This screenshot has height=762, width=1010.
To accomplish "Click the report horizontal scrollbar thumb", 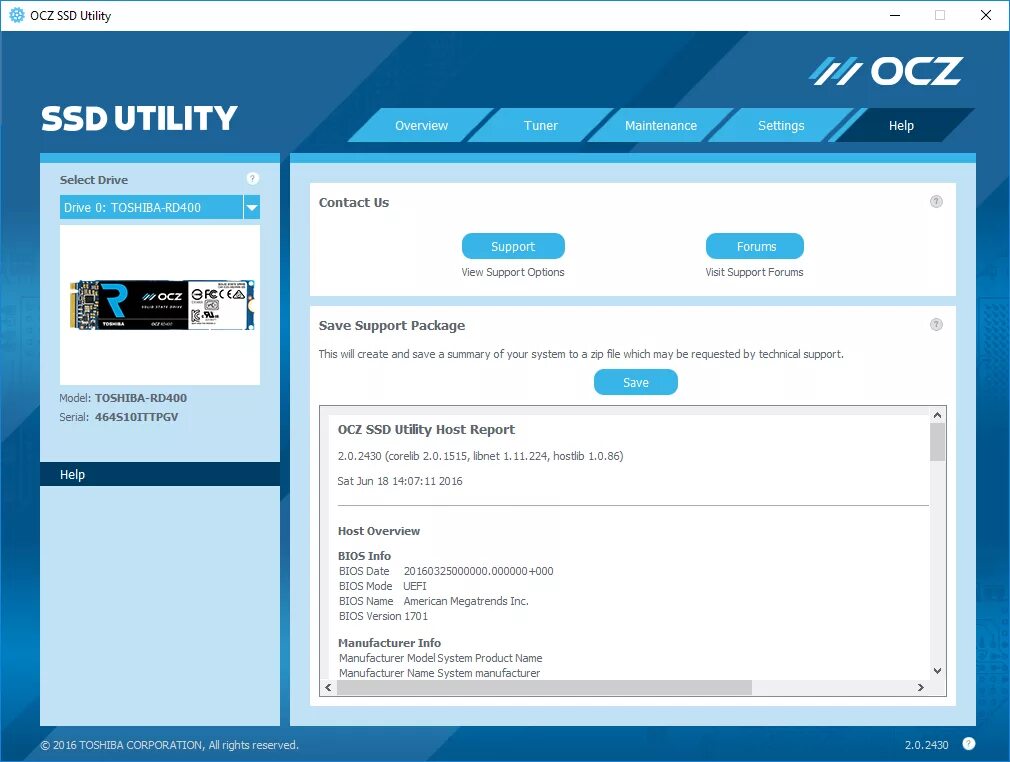I will [544, 687].
